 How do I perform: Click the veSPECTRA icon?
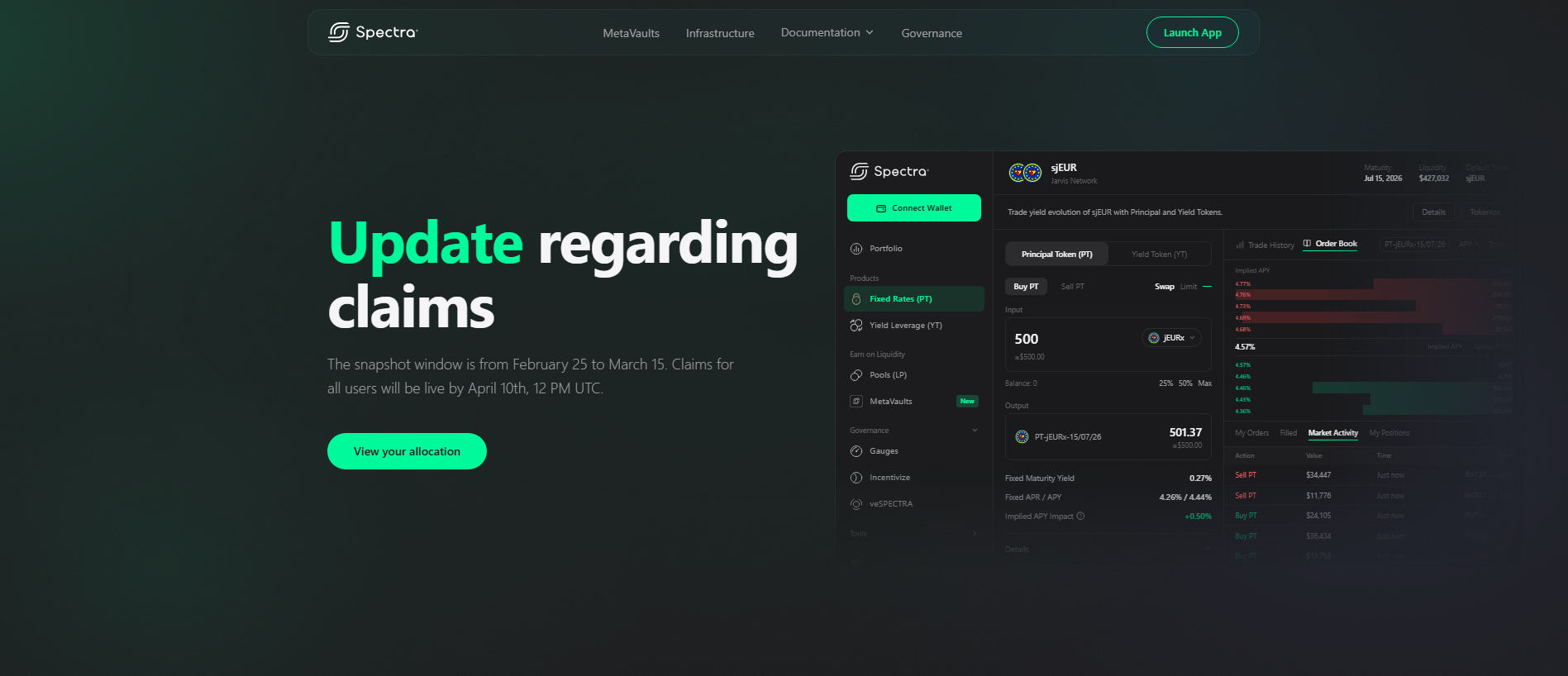856,504
